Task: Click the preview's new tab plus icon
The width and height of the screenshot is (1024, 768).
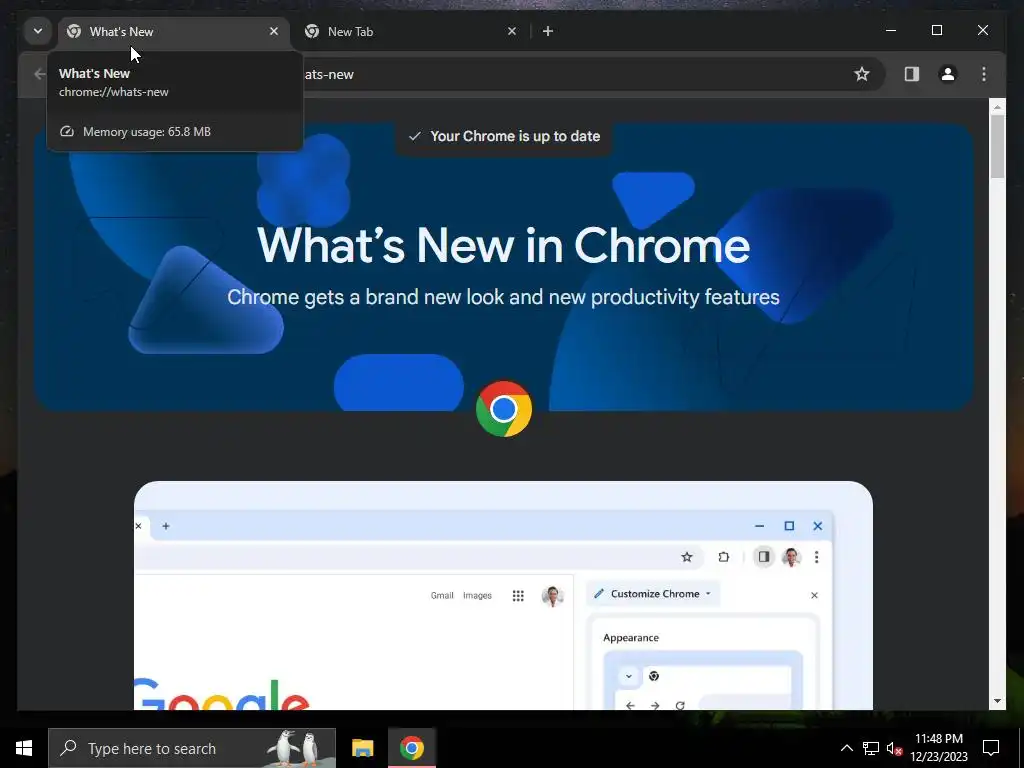Action: coord(166,526)
